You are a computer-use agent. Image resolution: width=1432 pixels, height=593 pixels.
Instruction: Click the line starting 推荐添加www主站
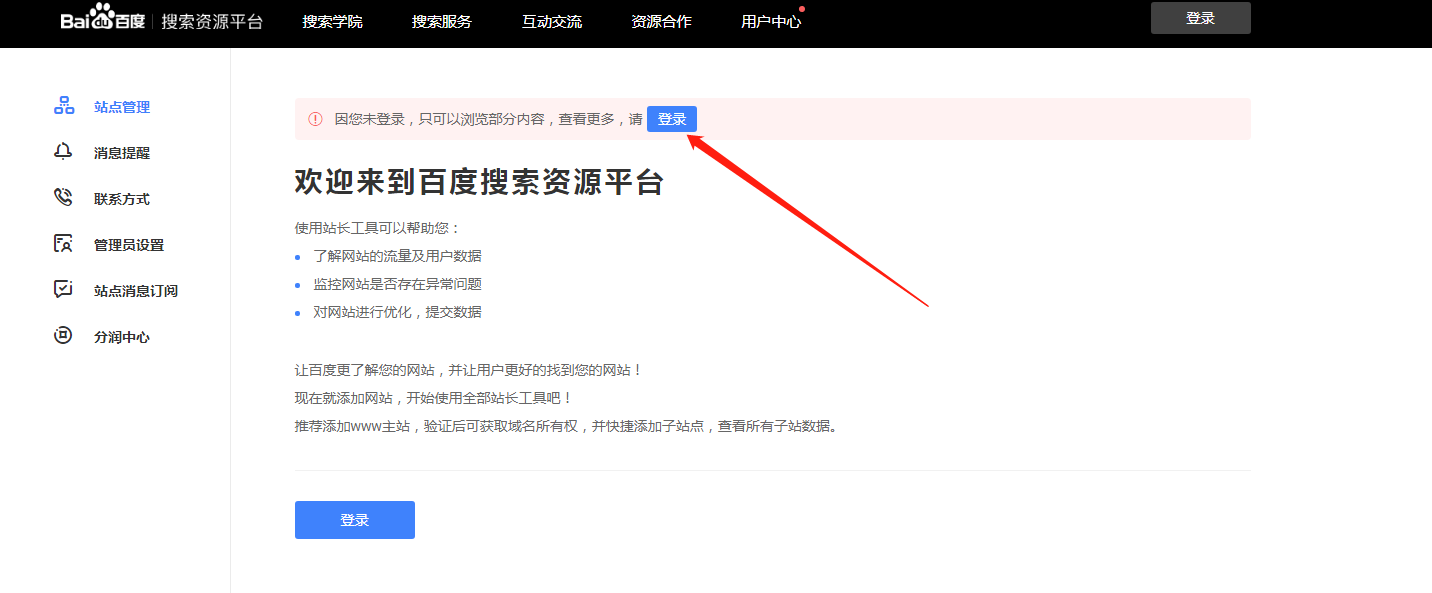[x=566, y=426]
